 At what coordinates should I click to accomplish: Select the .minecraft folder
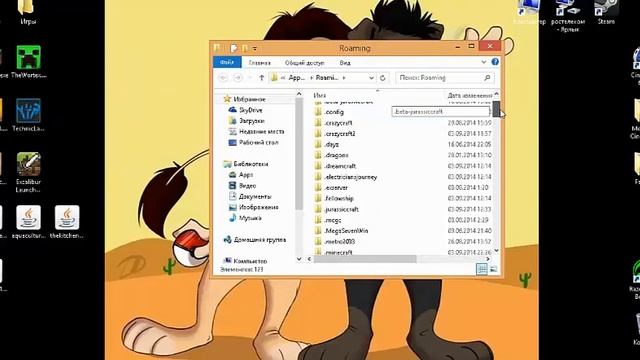point(338,252)
